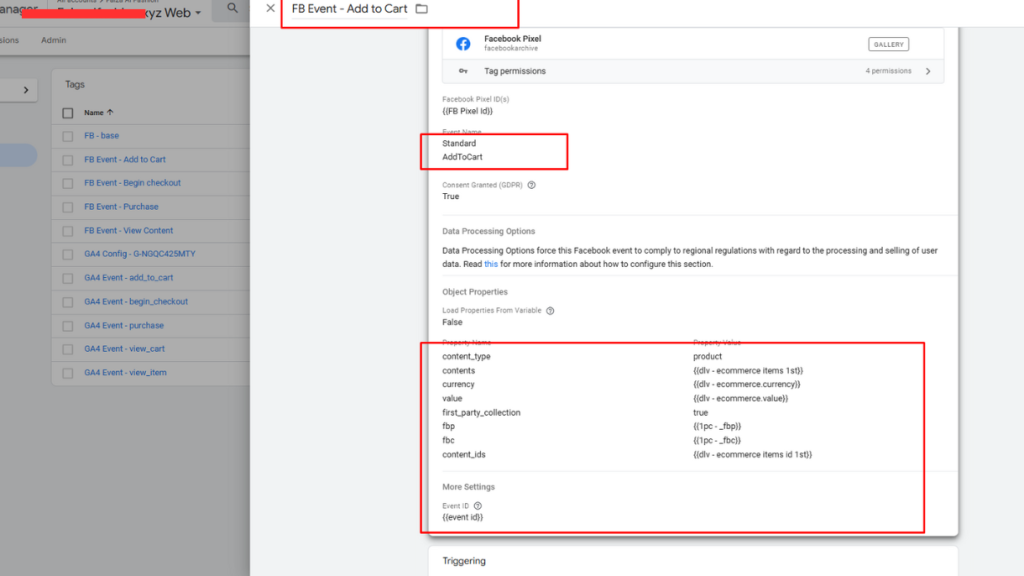The image size is (1024, 576).
Task: Open the container name dropdown arrow
Action: coord(198,13)
